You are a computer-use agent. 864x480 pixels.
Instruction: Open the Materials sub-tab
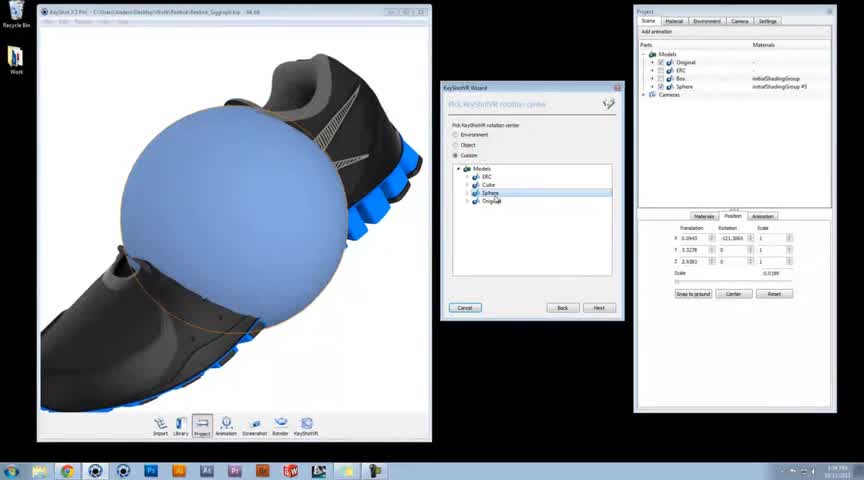[704, 216]
